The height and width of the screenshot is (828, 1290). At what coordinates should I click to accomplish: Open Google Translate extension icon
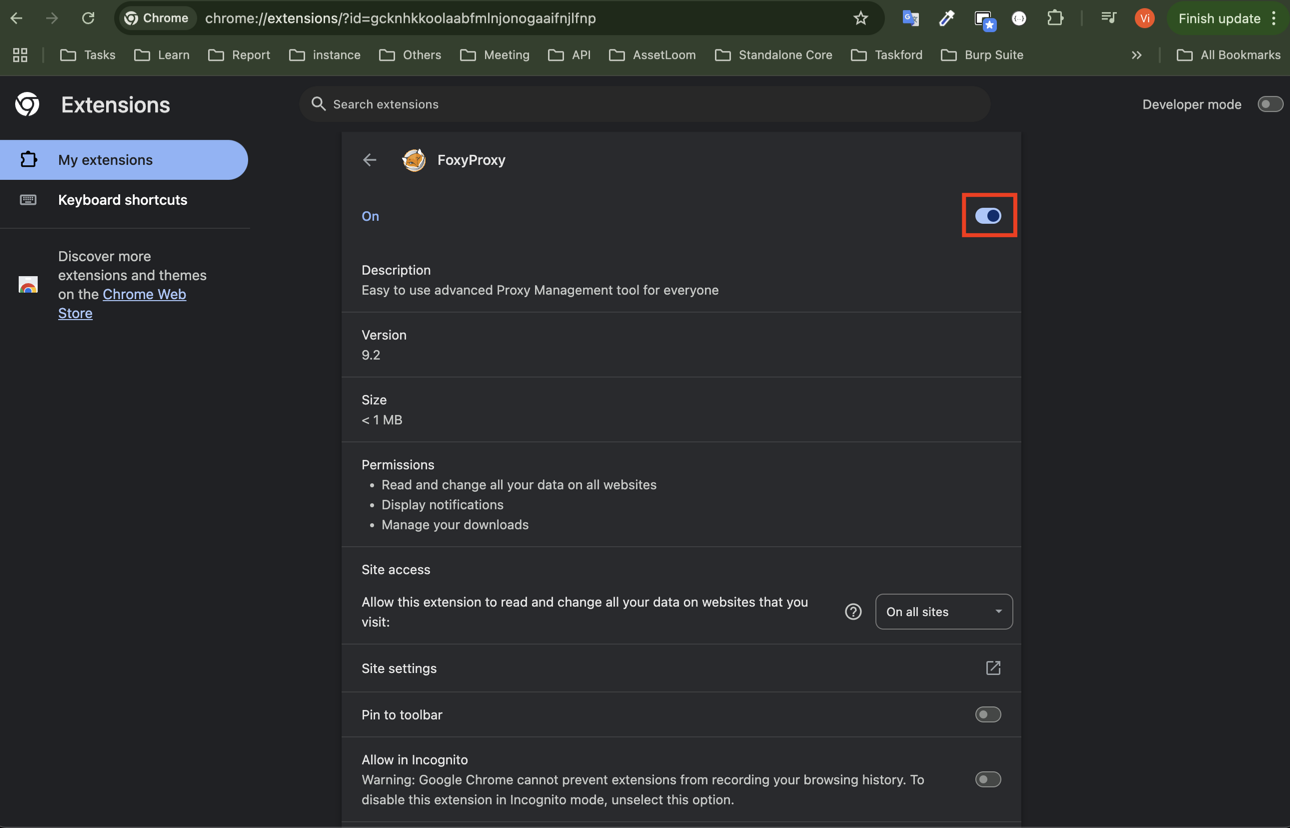point(910,18)
